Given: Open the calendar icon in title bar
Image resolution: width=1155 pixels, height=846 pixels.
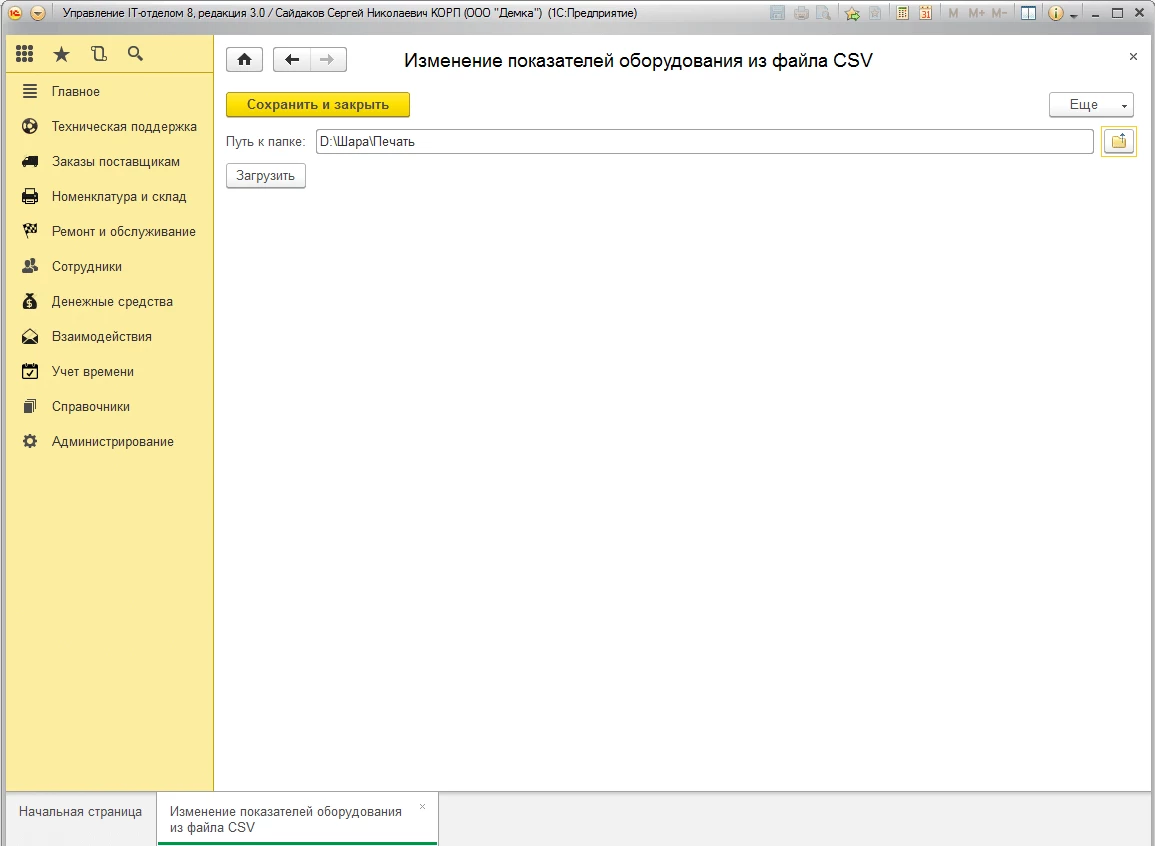Looking at the screenshot, I should (x=925, y=14).
